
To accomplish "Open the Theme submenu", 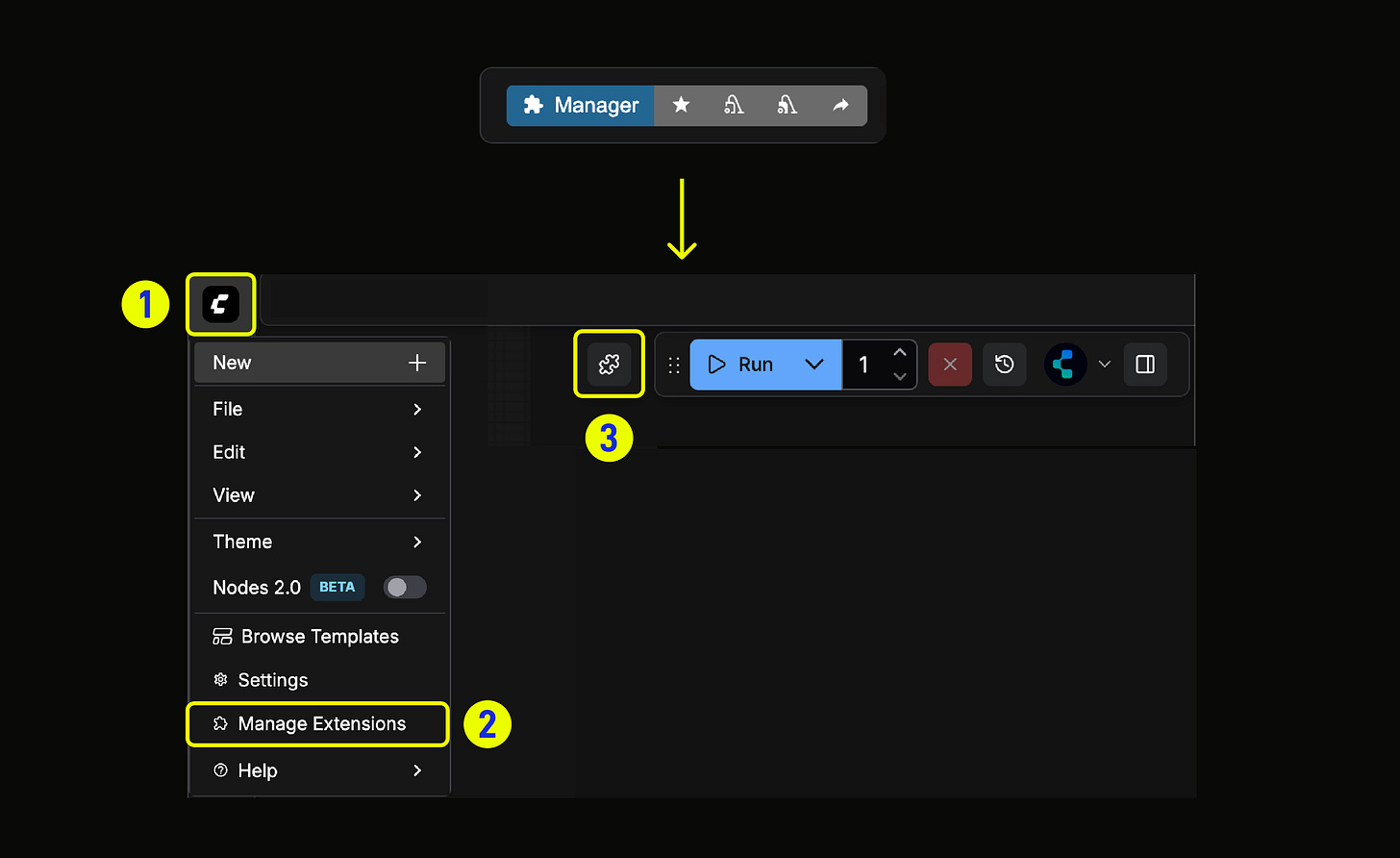I will coord(319,542).
